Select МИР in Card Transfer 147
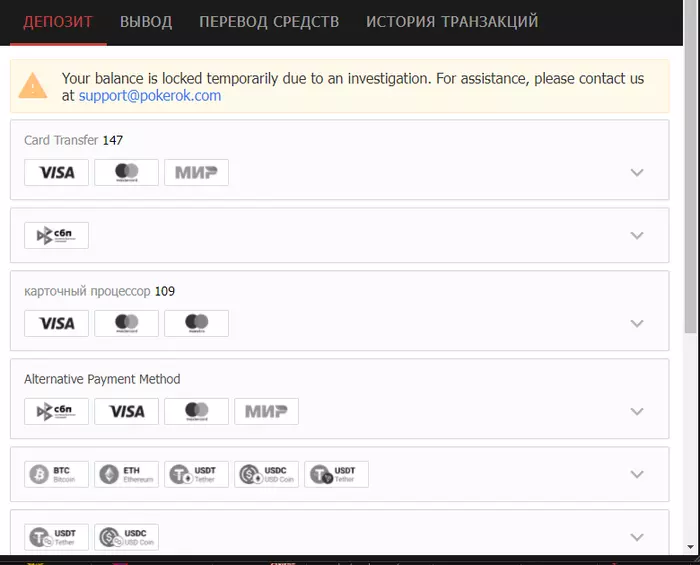Viewport: 700px width, 565px height. (x=196, y=172)
